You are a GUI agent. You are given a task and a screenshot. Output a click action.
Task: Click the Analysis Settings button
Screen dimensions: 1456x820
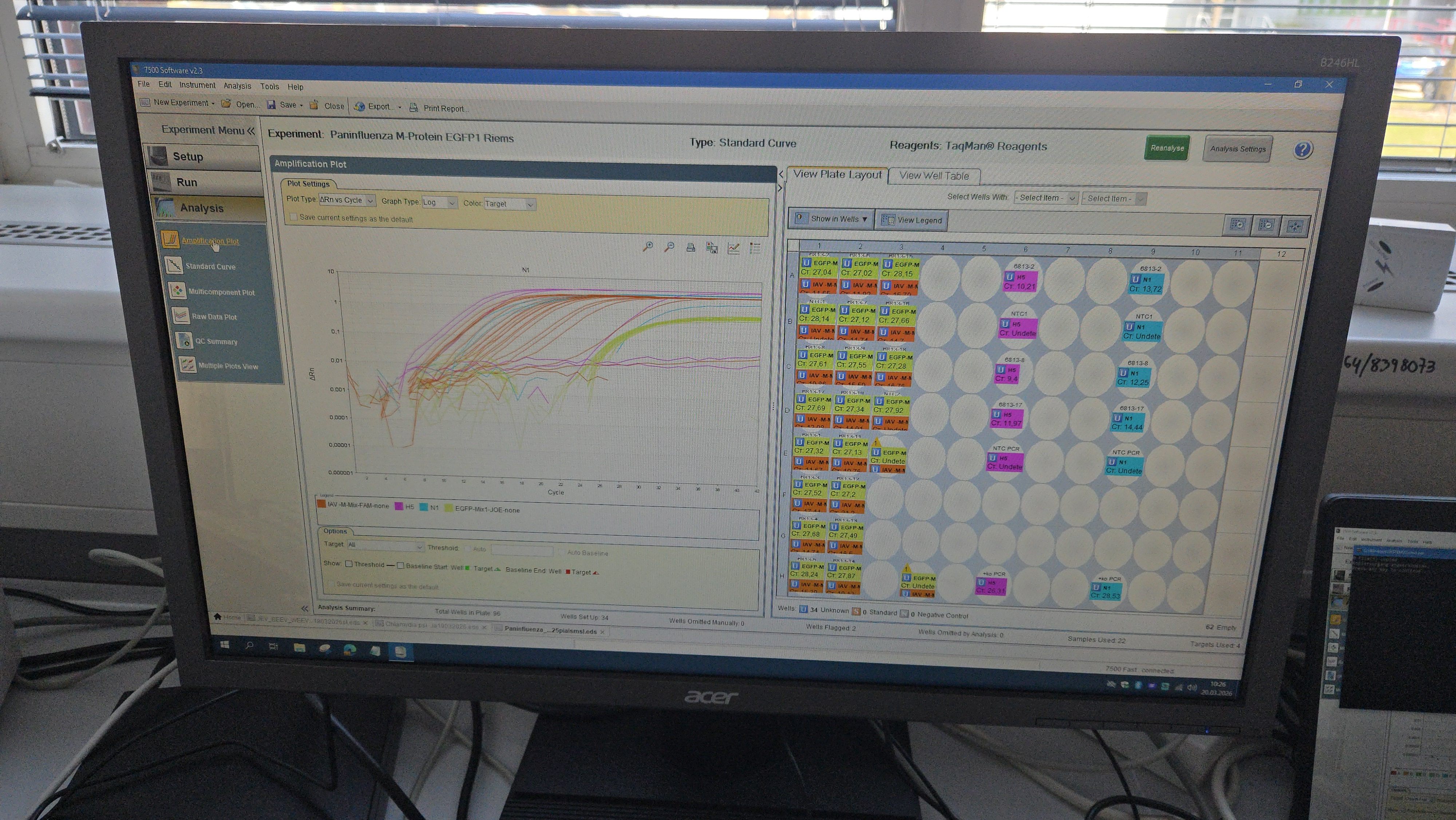click(1237, 149)
